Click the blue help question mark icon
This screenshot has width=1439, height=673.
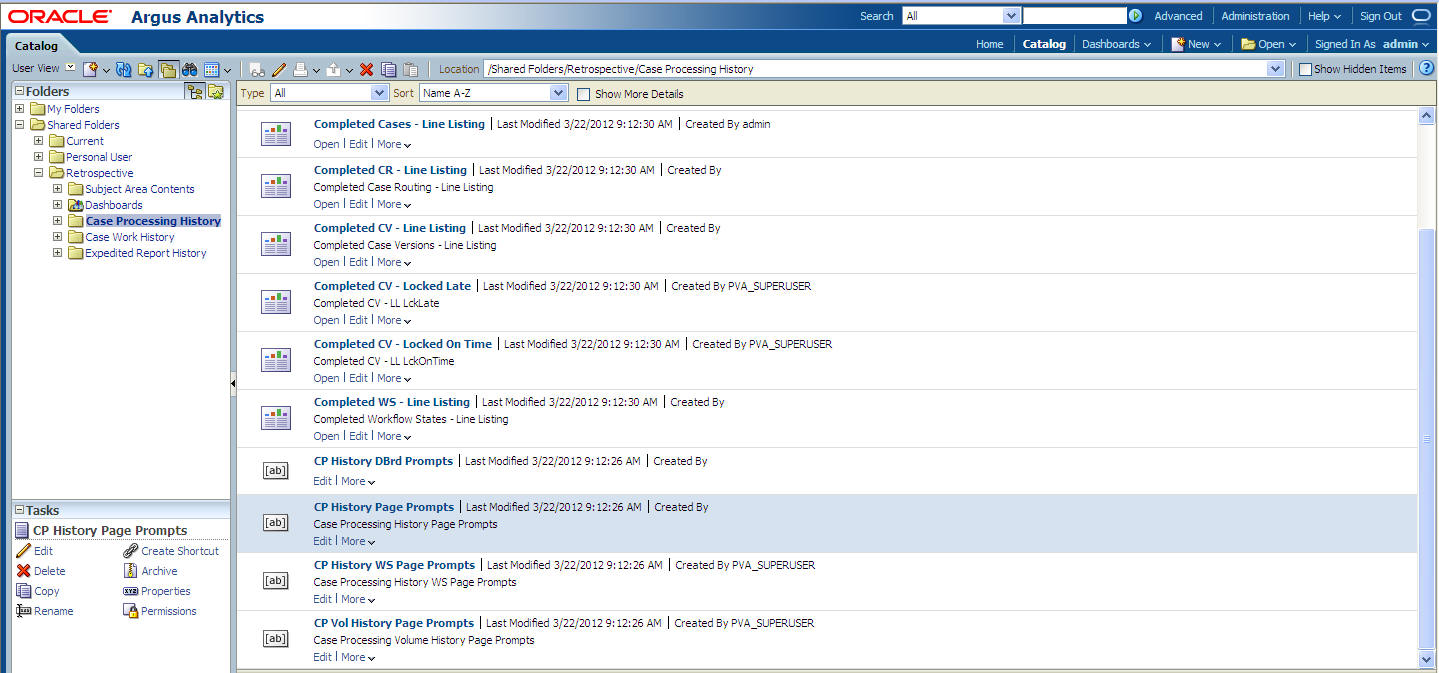1427,69
